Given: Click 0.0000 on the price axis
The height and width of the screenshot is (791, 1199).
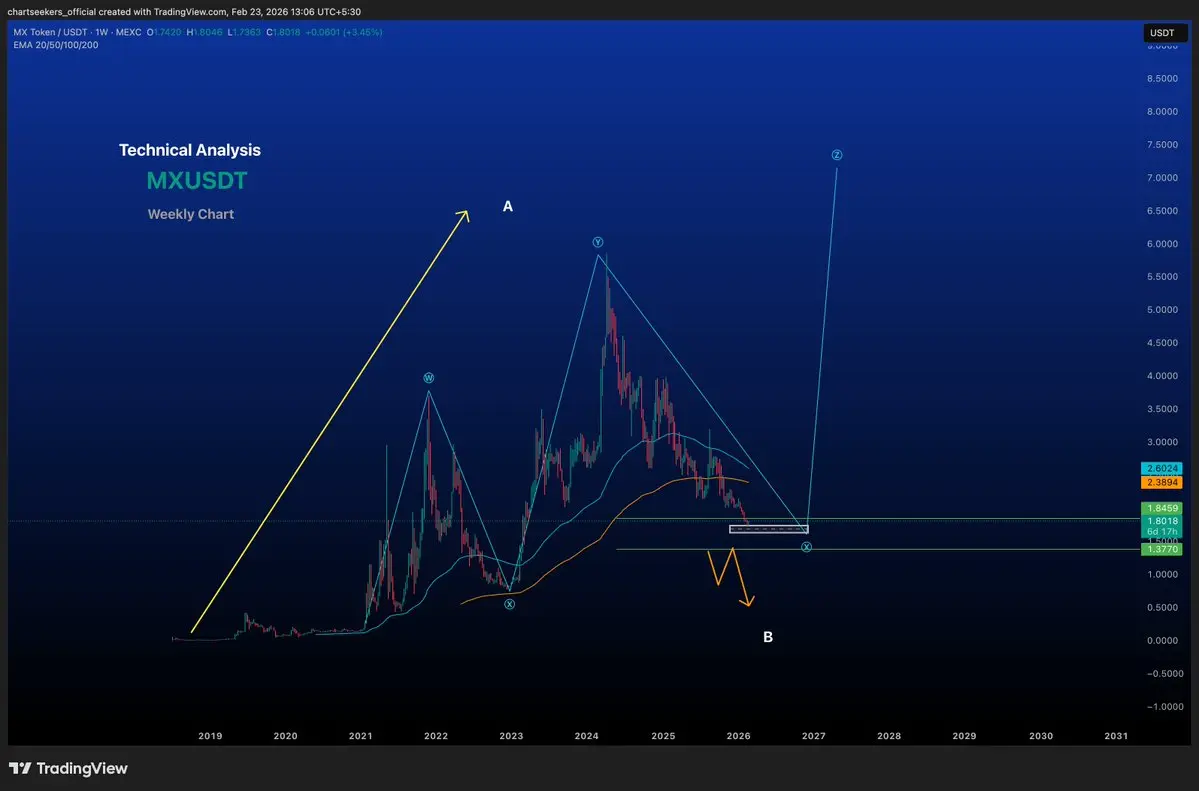Looking at the screenshot, I should (x=1162, y=640).
